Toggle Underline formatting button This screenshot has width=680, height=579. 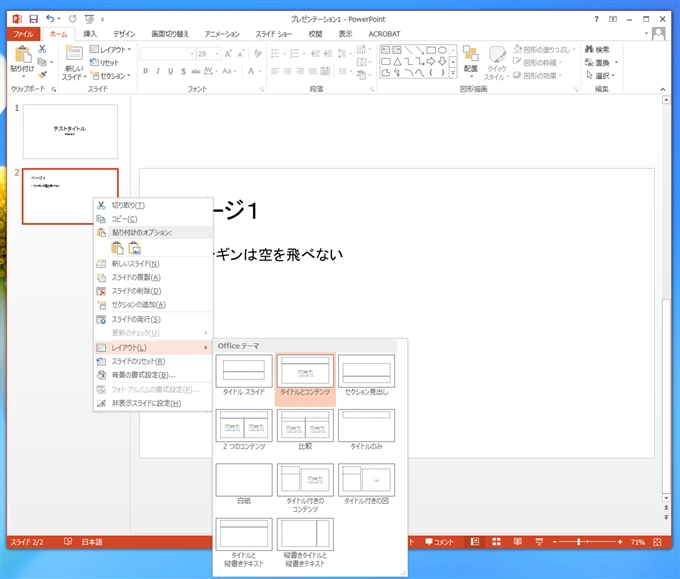coord(170,71)
